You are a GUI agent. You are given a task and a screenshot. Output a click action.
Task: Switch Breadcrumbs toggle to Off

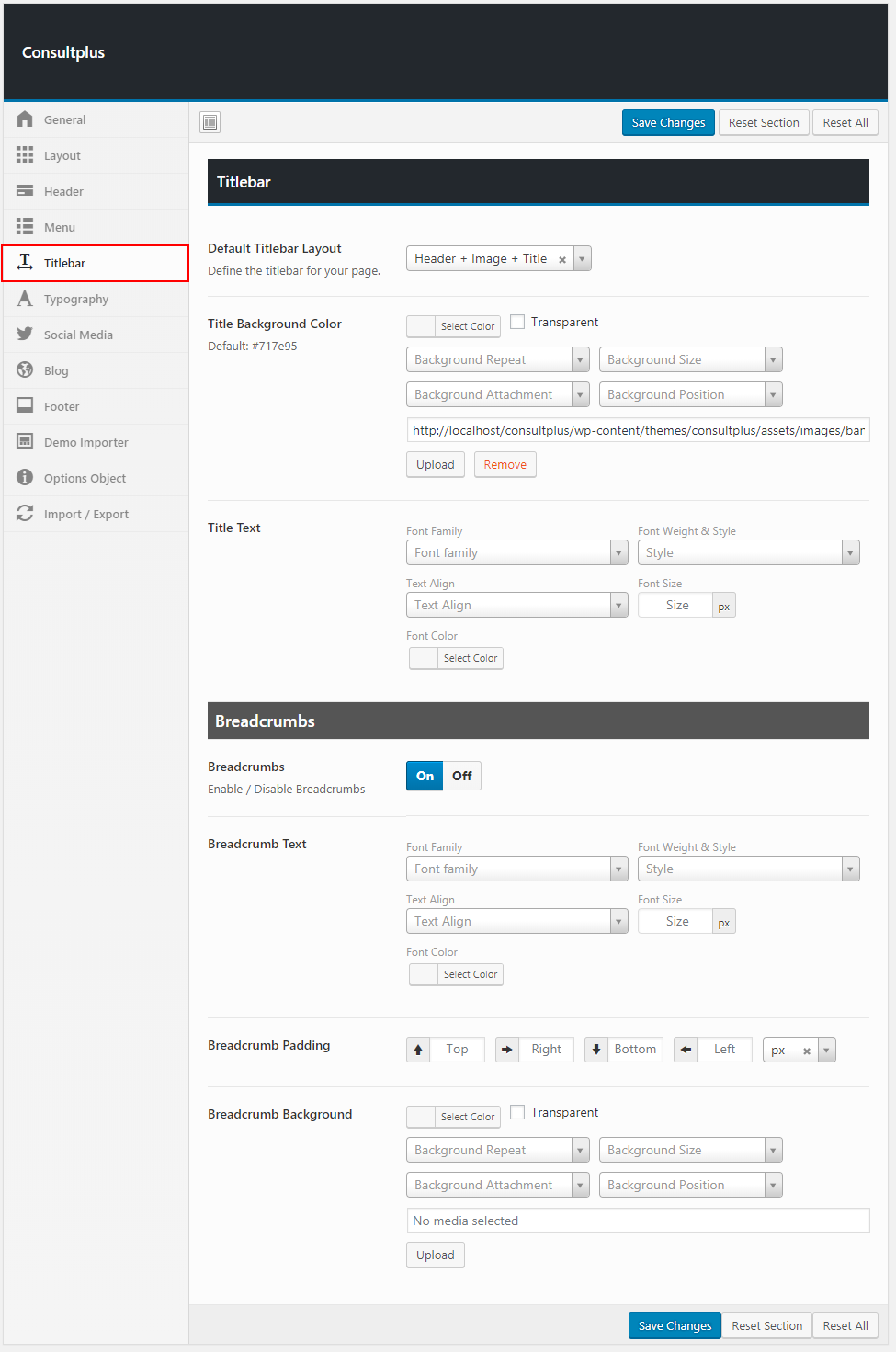pyautogui.click(x=461, y=776)
